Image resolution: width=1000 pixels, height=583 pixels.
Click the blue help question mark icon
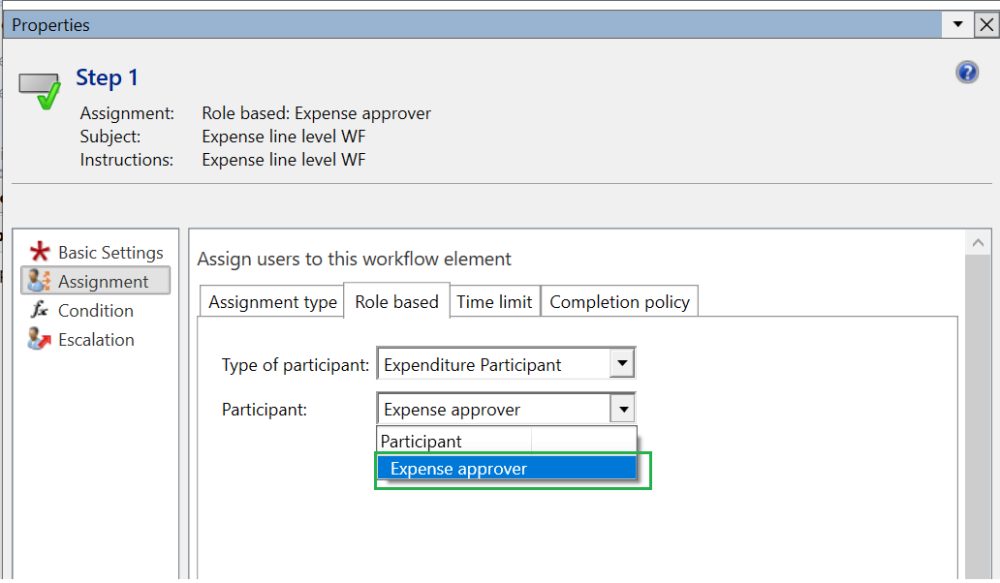967,72
